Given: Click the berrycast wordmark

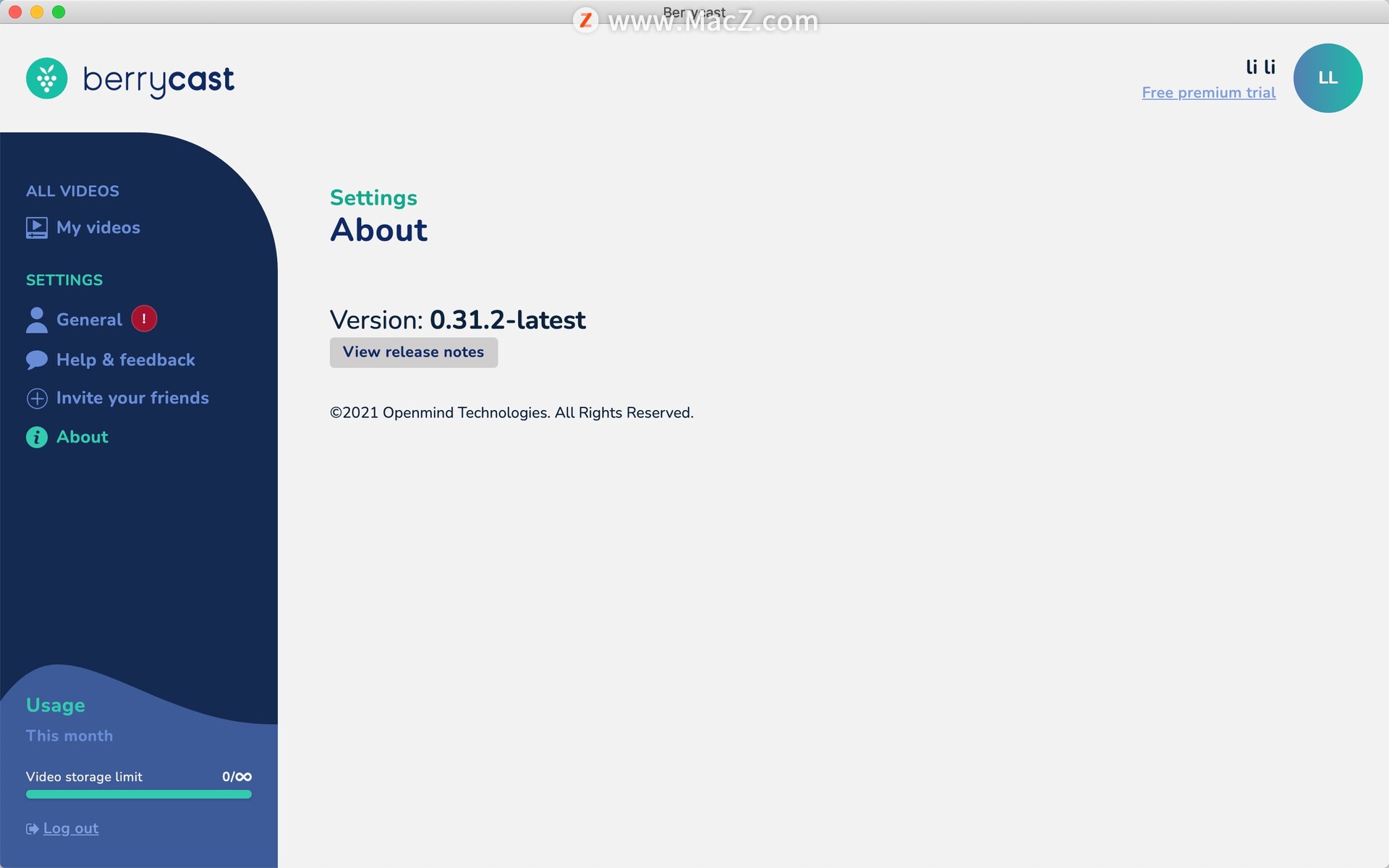Looking at the screenshot, I should [x=158, y=80].
